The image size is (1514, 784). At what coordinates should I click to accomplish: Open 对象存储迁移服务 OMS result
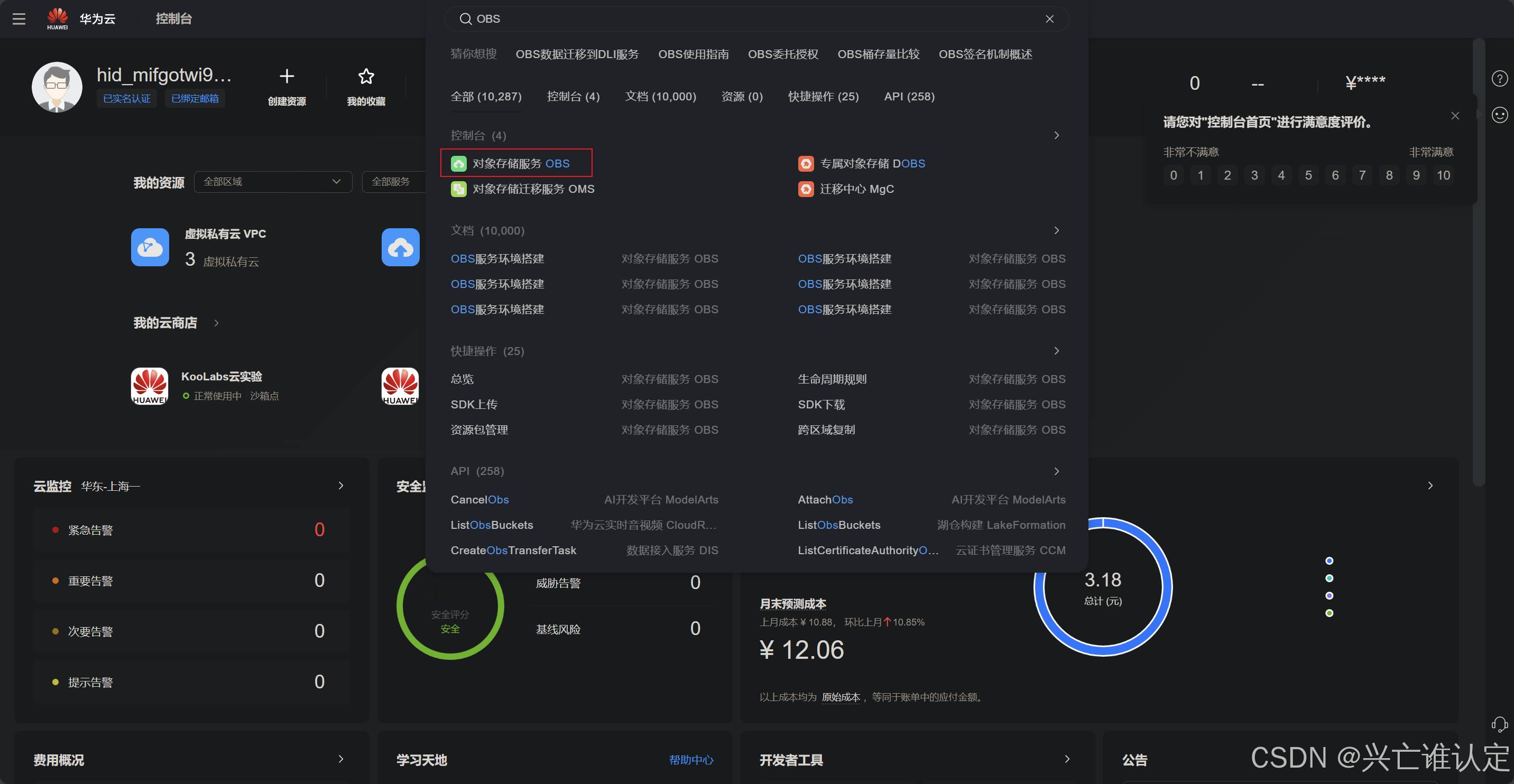coord(534,189)
